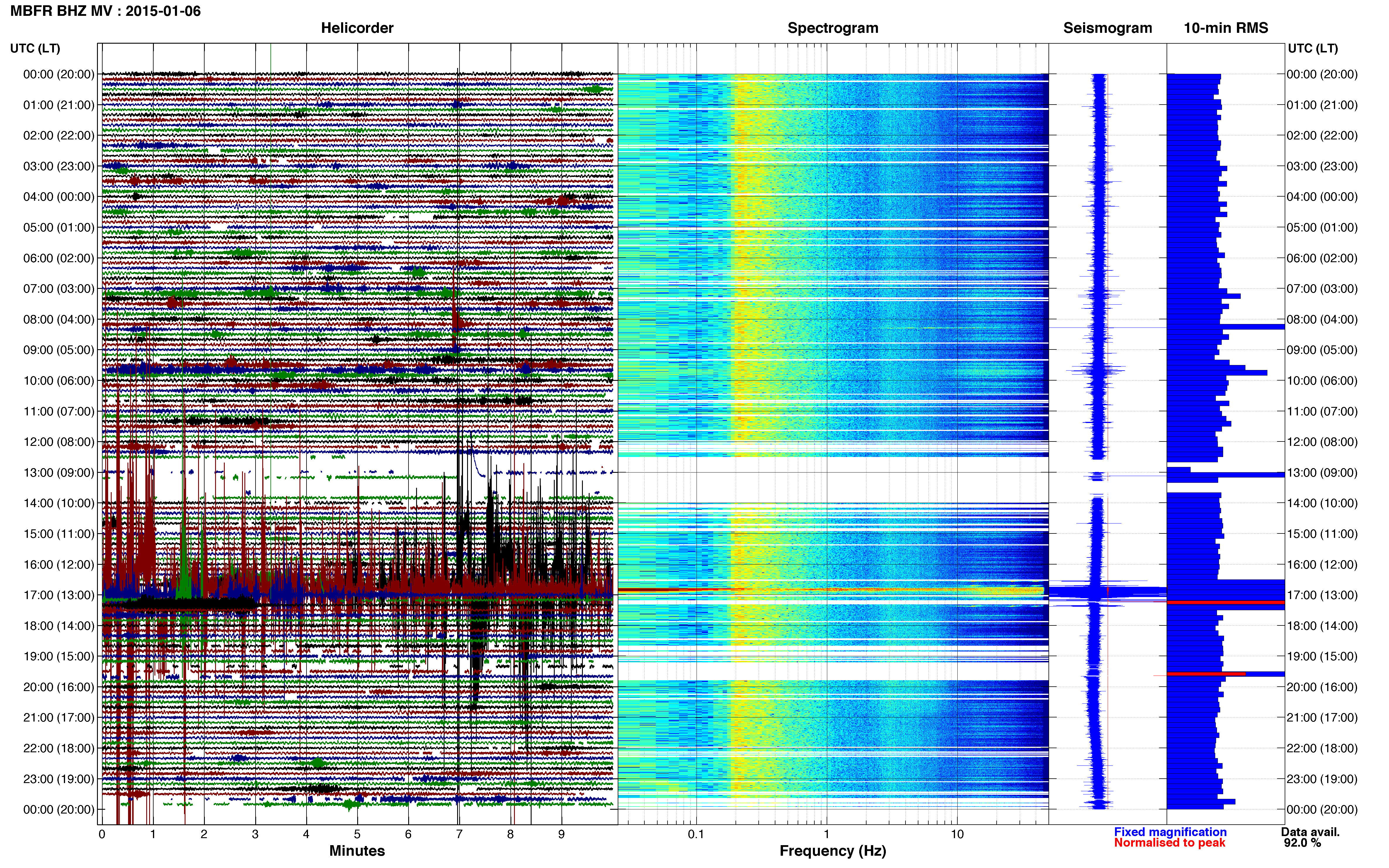Click the red RMS bar near 17:00 (13:00)
1389x868 pixels.
click(1225, 602)
